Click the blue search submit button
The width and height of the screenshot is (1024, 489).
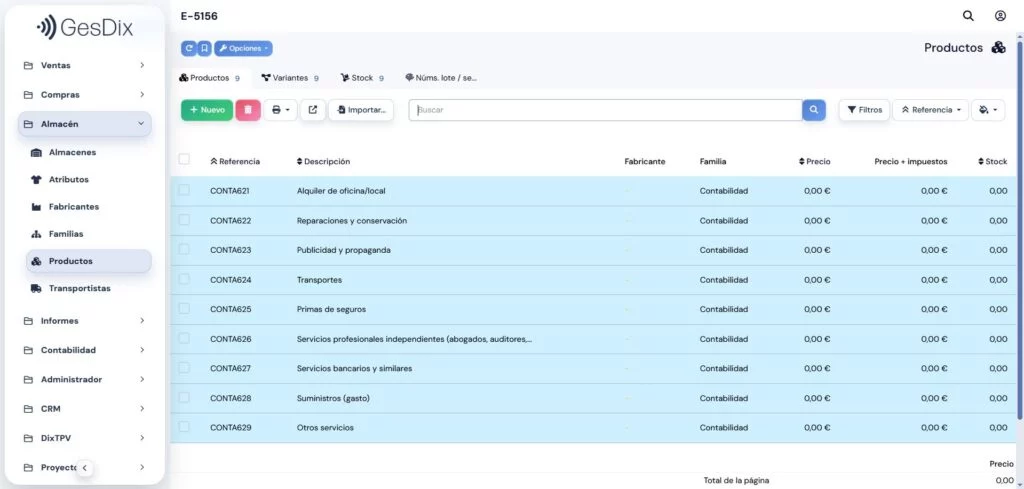pos(814,110)
